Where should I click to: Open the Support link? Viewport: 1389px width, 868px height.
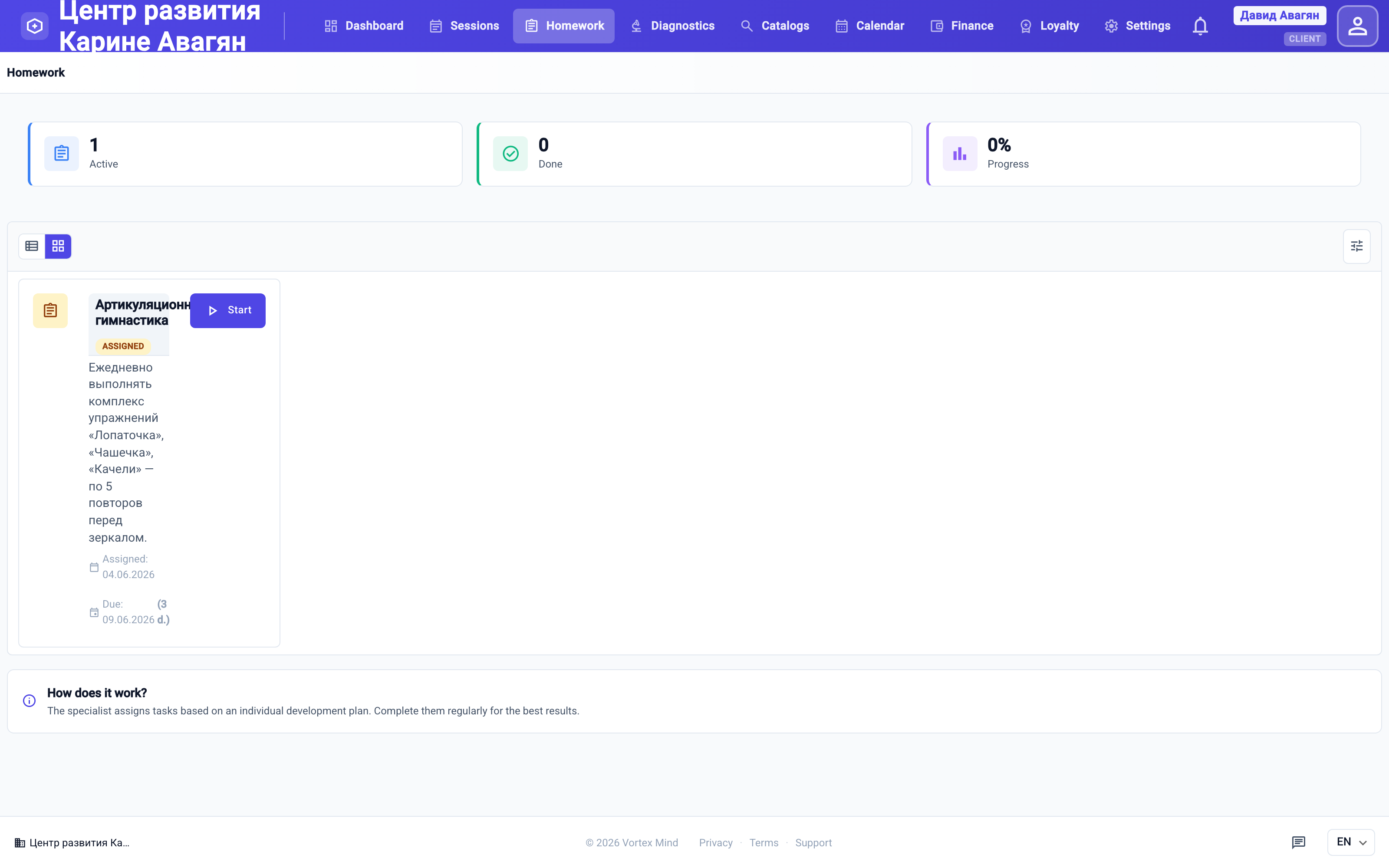pos(813,843)
